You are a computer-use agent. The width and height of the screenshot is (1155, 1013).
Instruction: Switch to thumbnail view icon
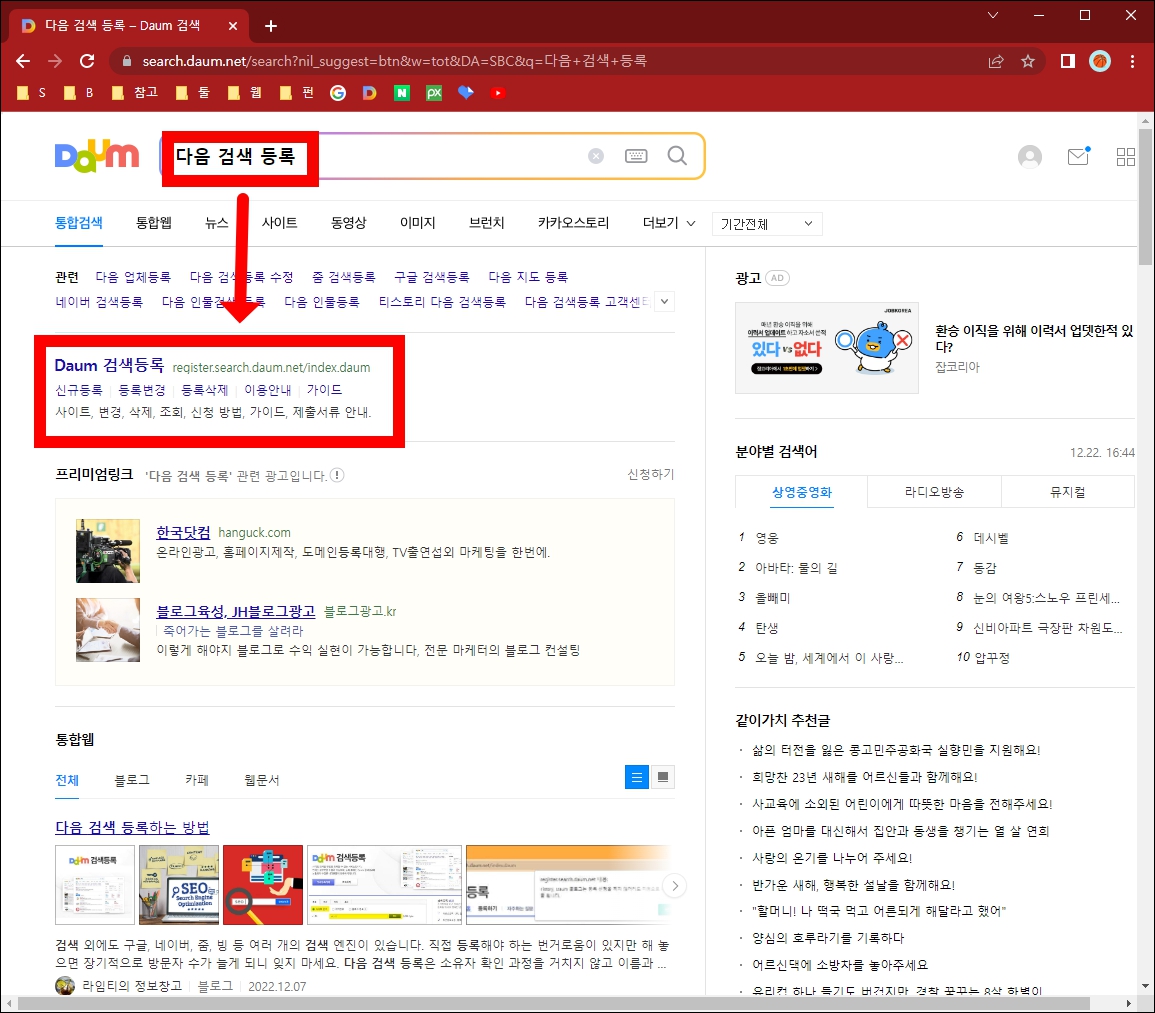663,777
